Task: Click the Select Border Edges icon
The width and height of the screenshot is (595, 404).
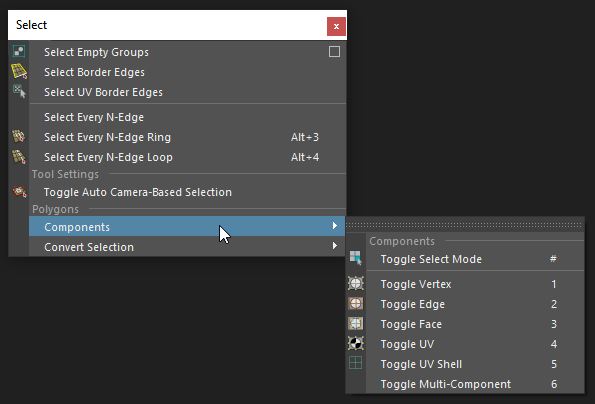Action: [x=19, y=71]
